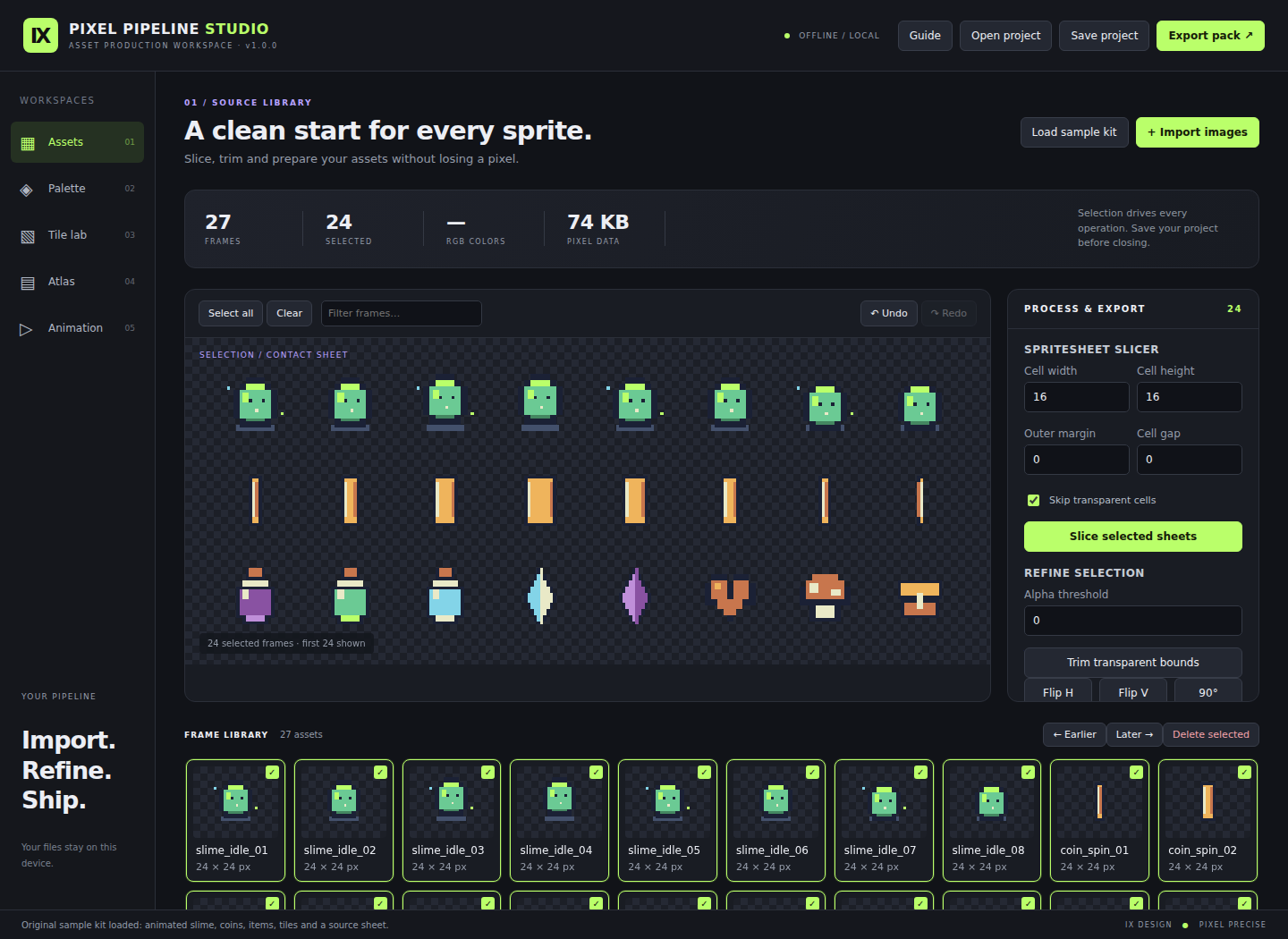Move frames Earlier
1288x939 pixels.
[1074, 734]
